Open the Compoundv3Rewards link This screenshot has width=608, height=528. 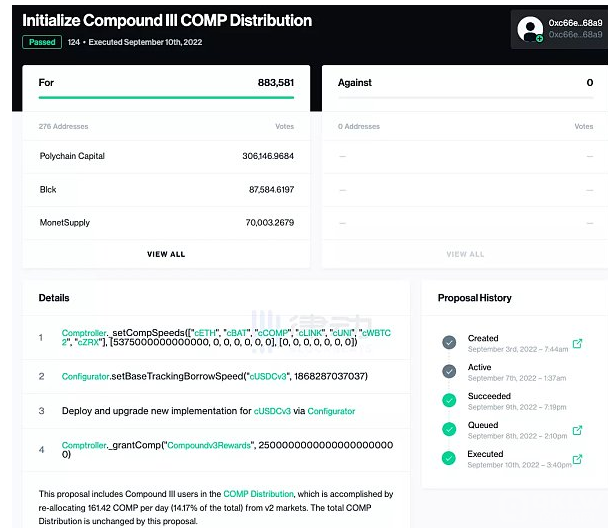click(209, 445)
